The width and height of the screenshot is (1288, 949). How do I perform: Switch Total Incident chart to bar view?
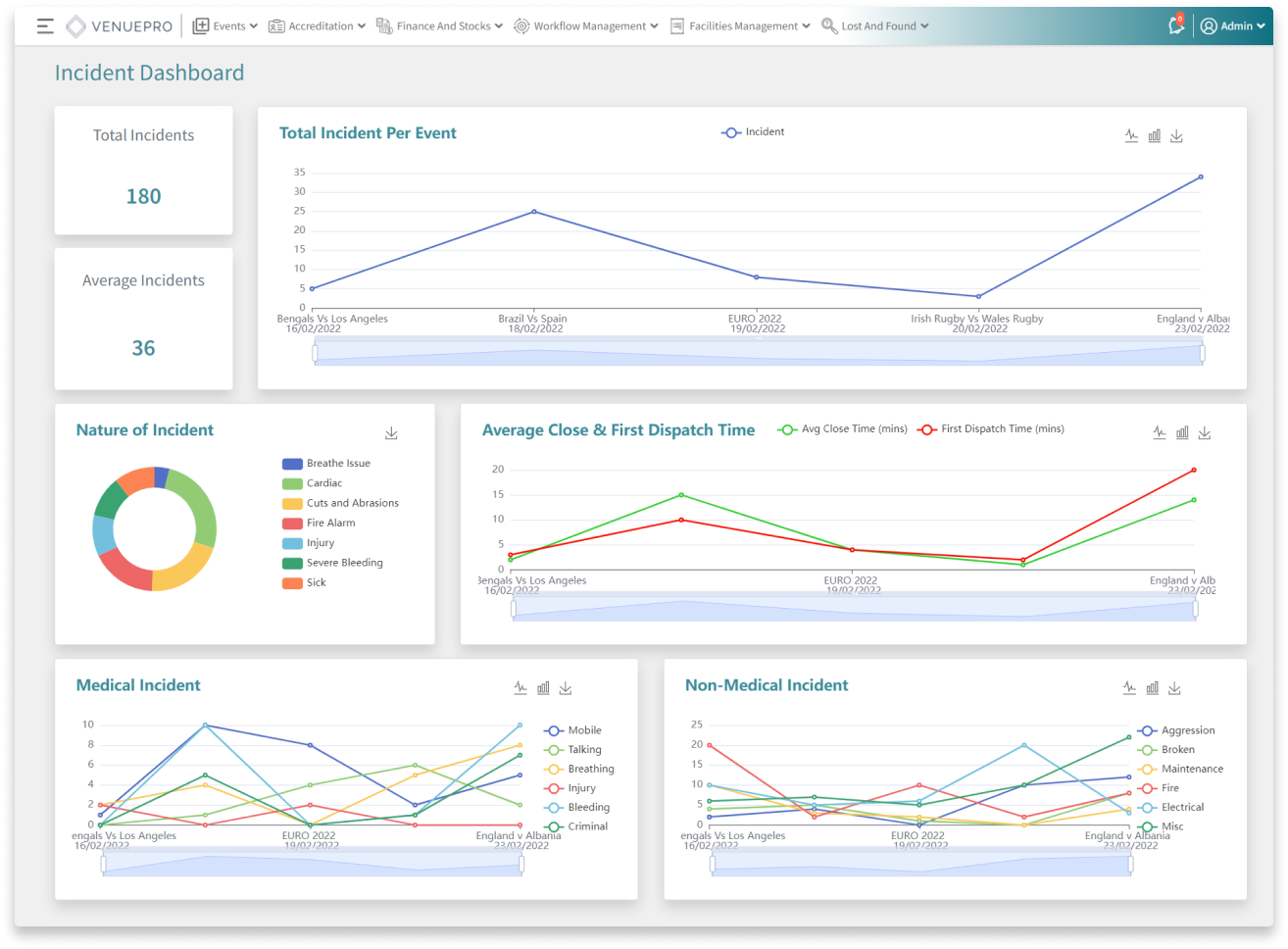(x=1154, y=136)
